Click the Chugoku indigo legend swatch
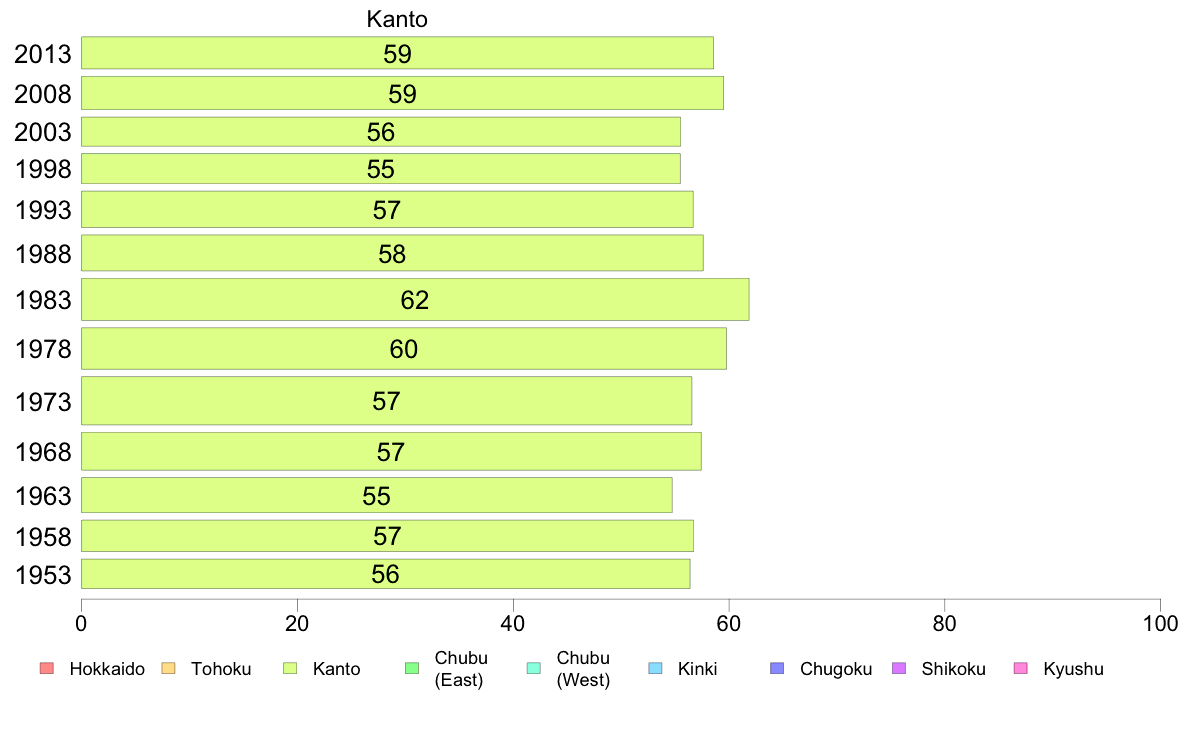This screenshot has width=1188, height=736. tap(777, 668)
